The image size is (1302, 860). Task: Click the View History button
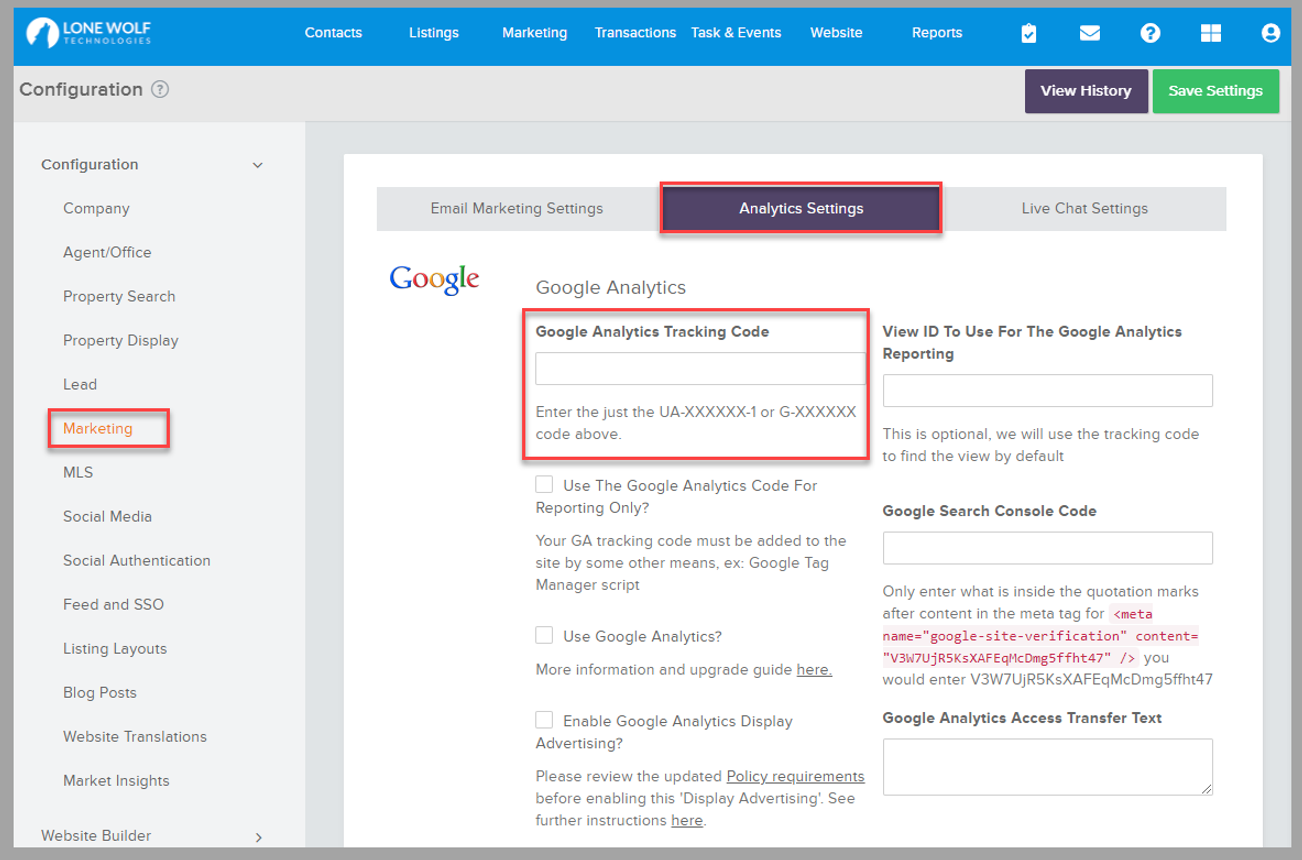coord(1086,91)
